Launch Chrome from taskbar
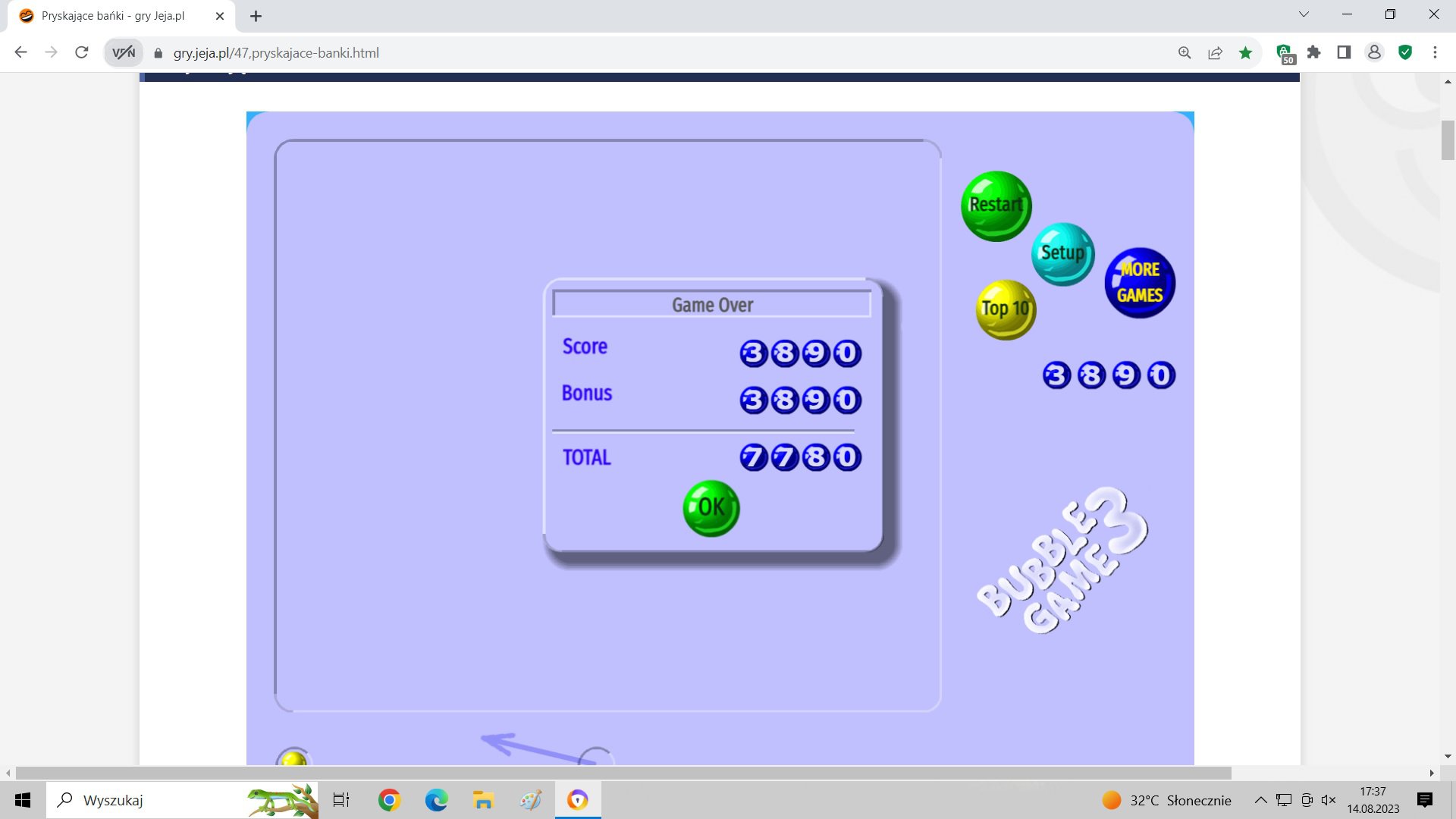Image resolution: width=1456 pixels, height=819 pixels. coord(389,800)
